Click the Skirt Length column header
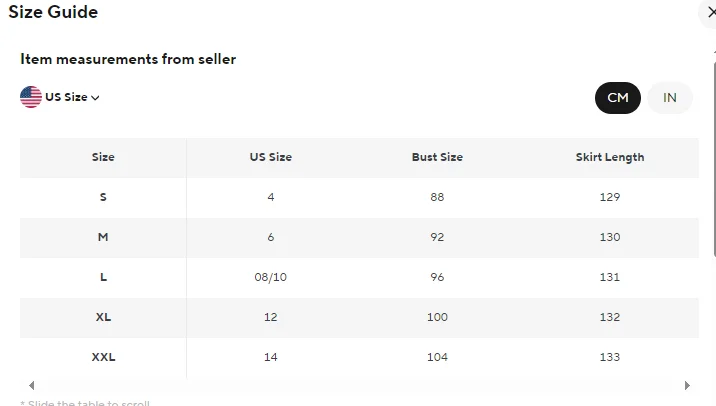The image size is (716, 406). click(x=610, y=157)
